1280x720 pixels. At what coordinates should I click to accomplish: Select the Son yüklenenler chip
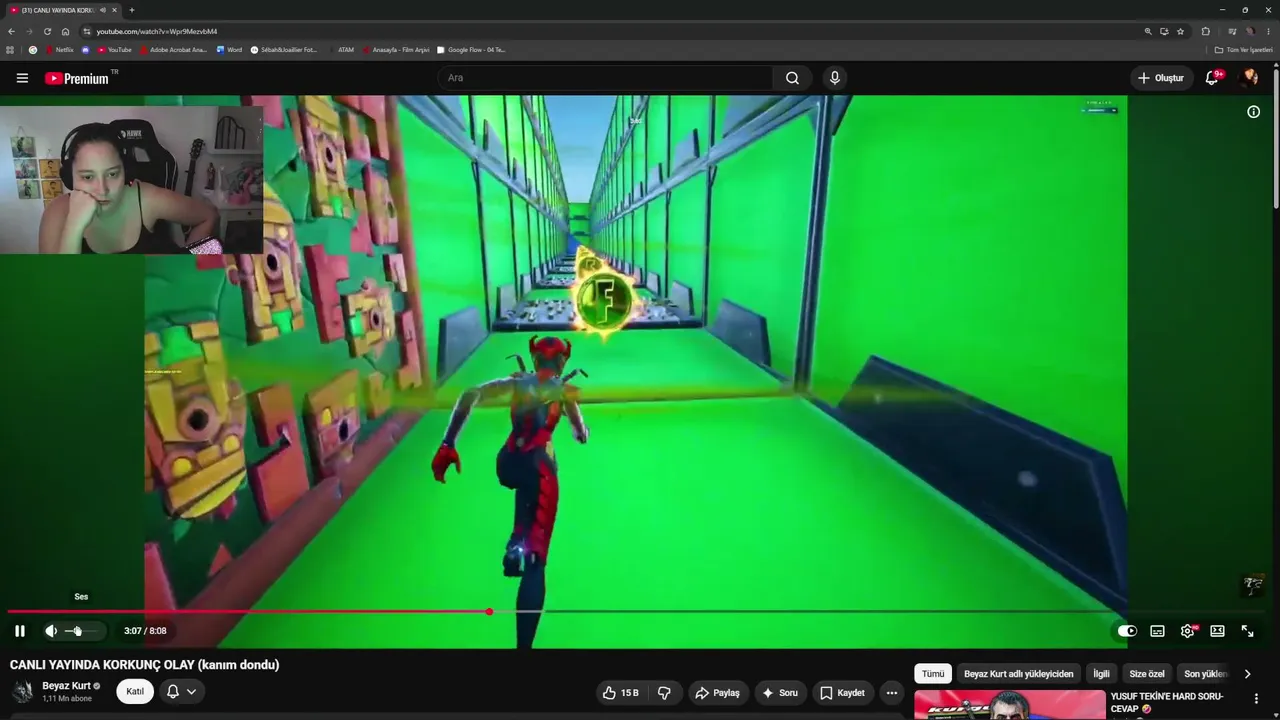click(1204, 674)
